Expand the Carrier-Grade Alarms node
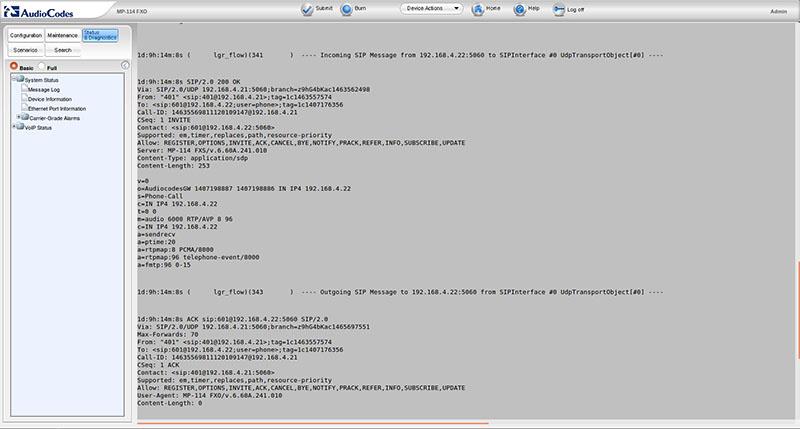The image size is (800, 429). click(19, 117)
